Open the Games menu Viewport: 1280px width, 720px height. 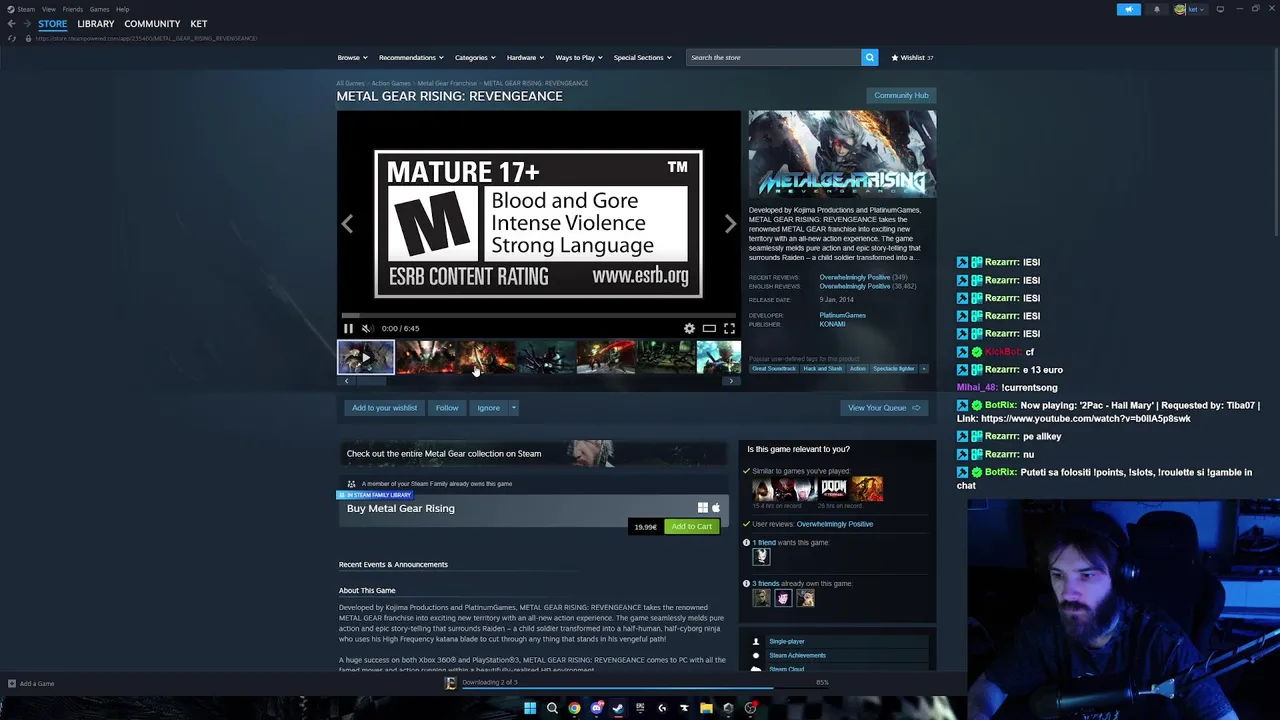99,9
